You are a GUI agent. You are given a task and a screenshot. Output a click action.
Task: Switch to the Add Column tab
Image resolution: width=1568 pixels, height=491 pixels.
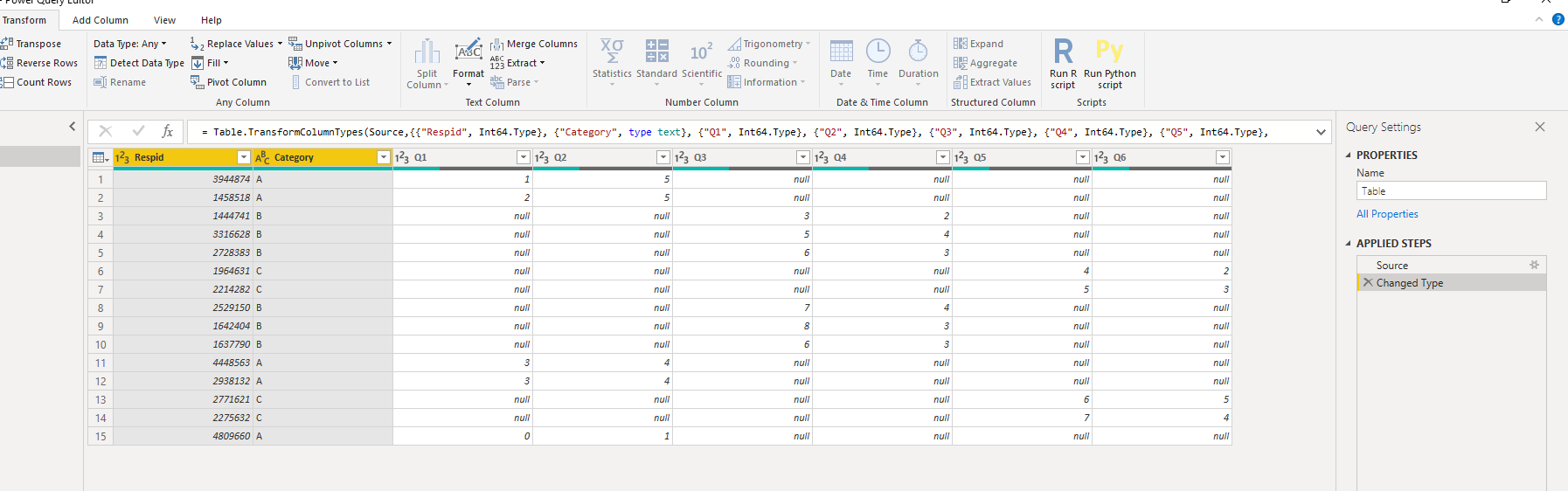tap(101, 20)
